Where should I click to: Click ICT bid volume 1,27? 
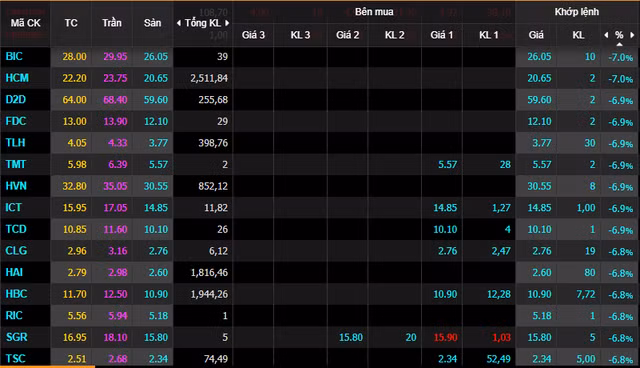point(501,208)
